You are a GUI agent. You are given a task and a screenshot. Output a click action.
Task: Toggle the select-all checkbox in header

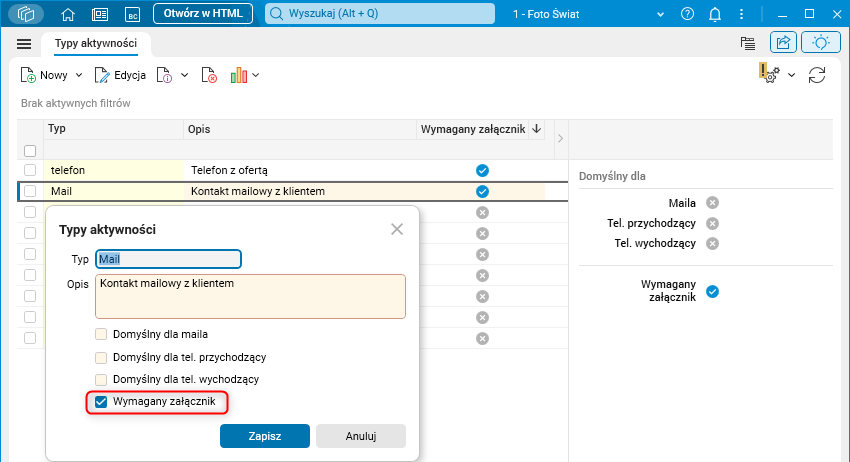click(x=30, y=151)
